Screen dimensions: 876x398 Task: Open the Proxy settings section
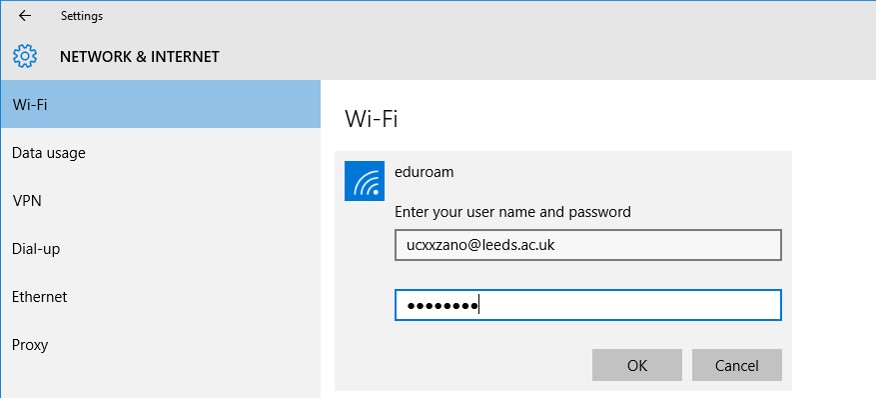click(161, 345)
